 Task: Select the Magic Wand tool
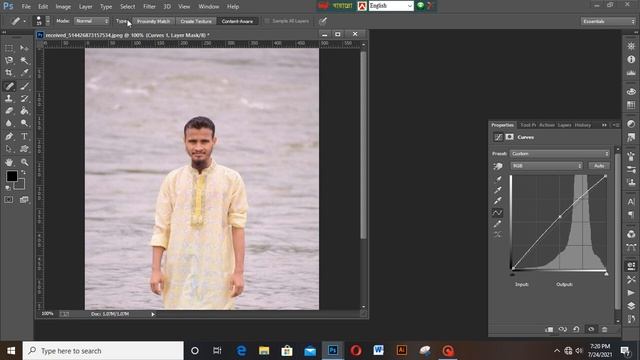point(24,60)
